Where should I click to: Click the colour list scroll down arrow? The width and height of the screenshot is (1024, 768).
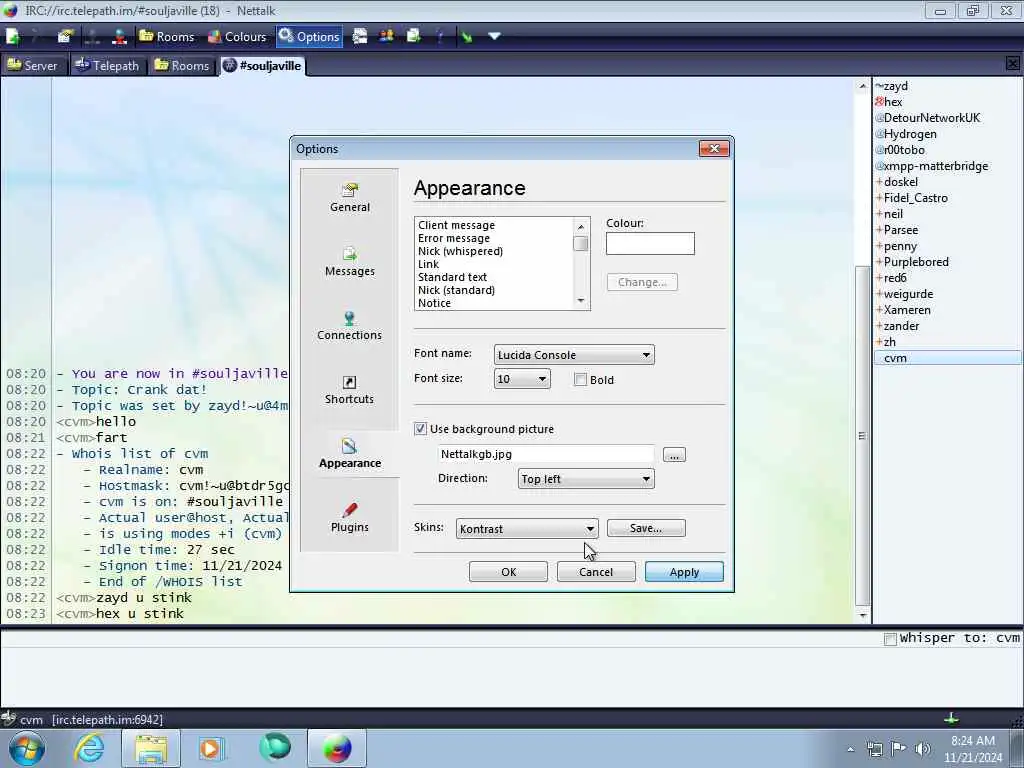point(581,300)
